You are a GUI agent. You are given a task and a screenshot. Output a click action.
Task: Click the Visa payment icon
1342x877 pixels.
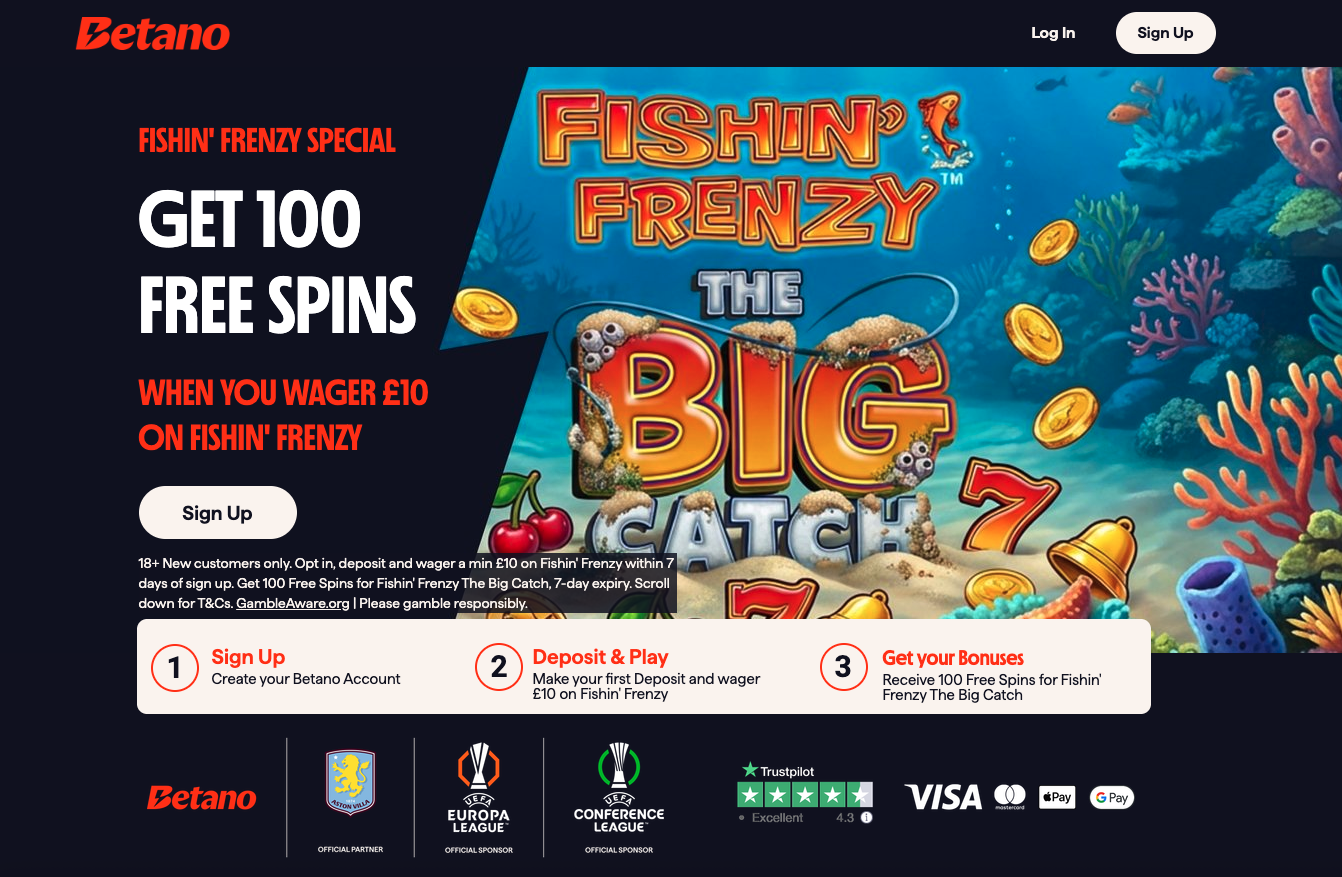tap(943, 797)
